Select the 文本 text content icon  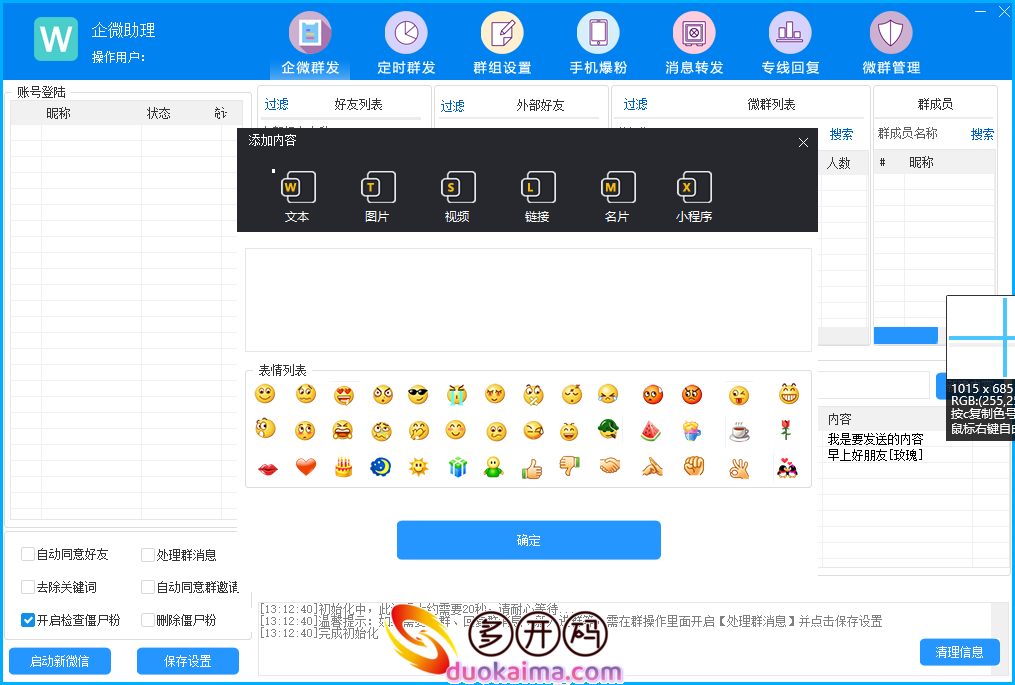tap(297, 189)
